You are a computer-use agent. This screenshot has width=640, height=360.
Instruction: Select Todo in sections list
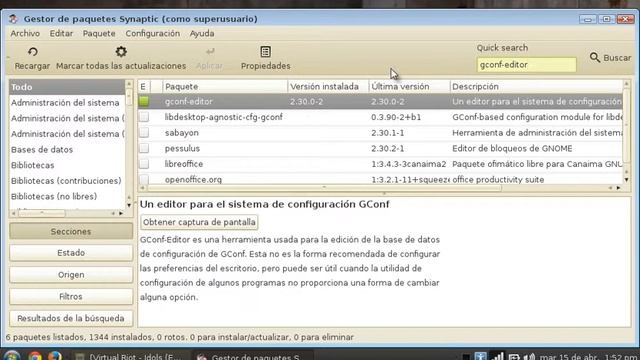click(67, 87)
